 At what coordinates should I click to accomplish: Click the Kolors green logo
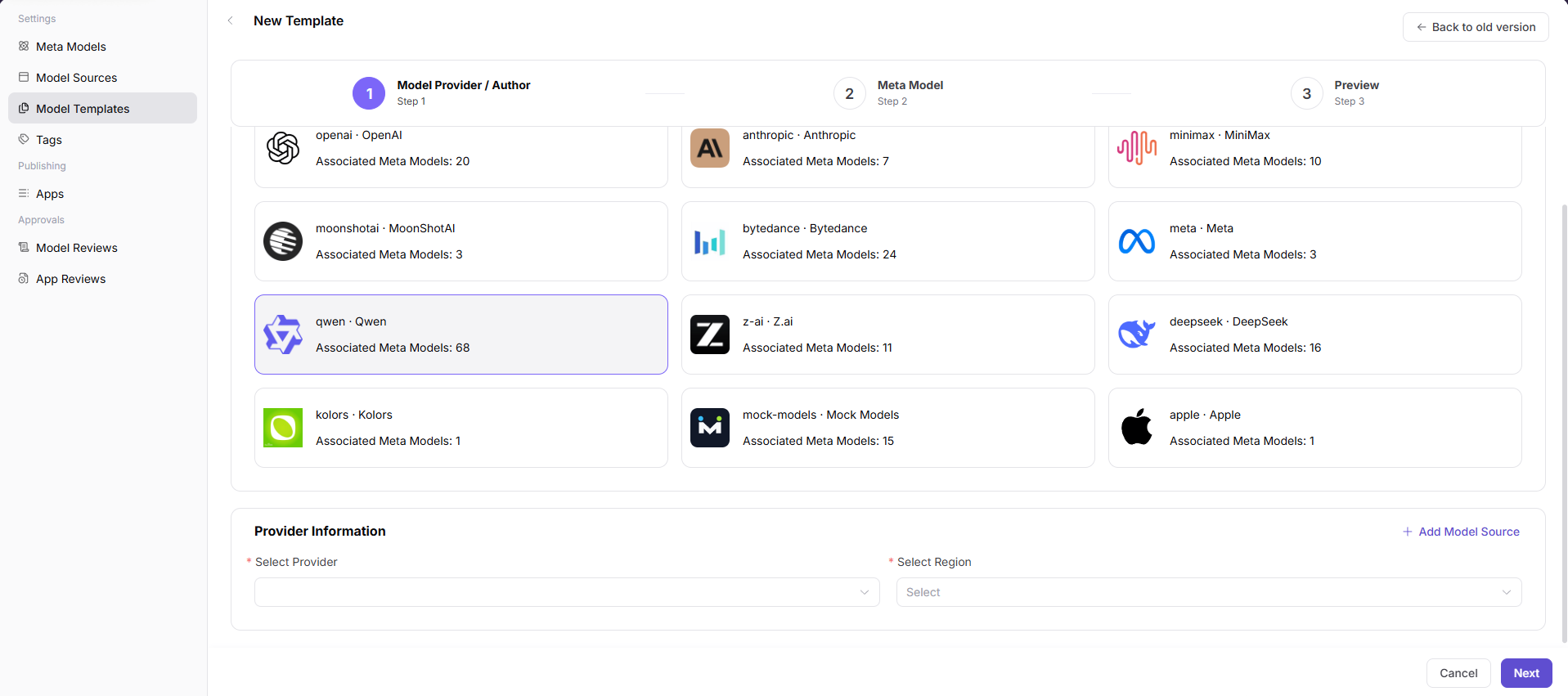(x=283, y=428)
